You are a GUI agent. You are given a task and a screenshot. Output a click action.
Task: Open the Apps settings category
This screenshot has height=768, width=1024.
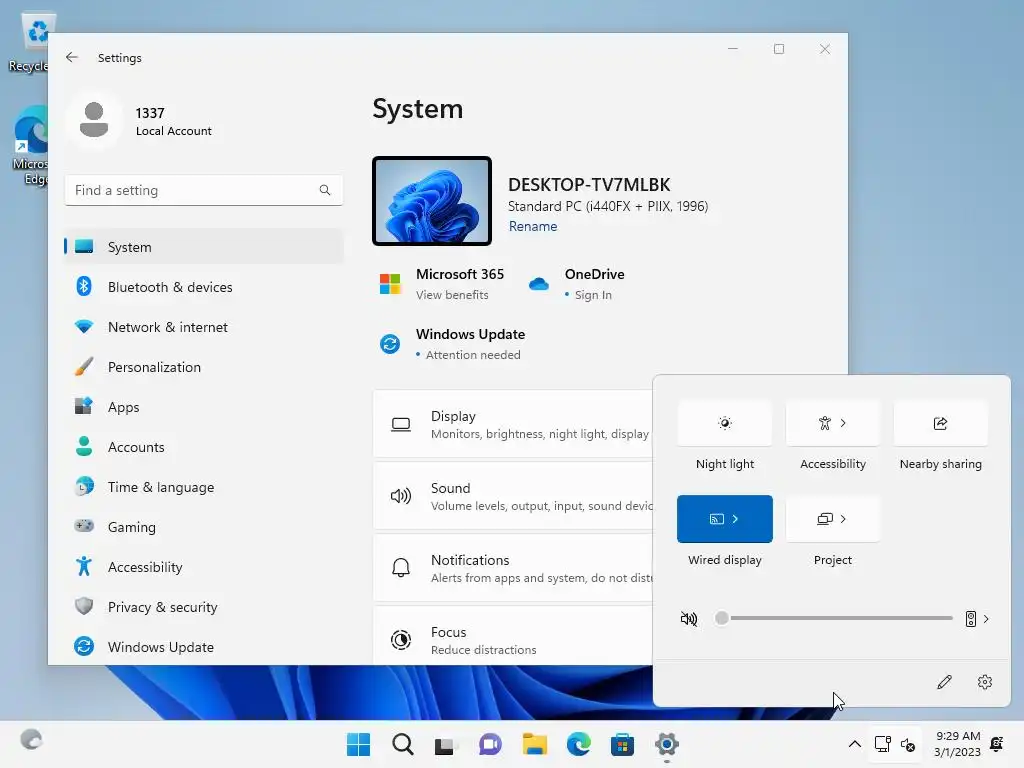(204, 407)
